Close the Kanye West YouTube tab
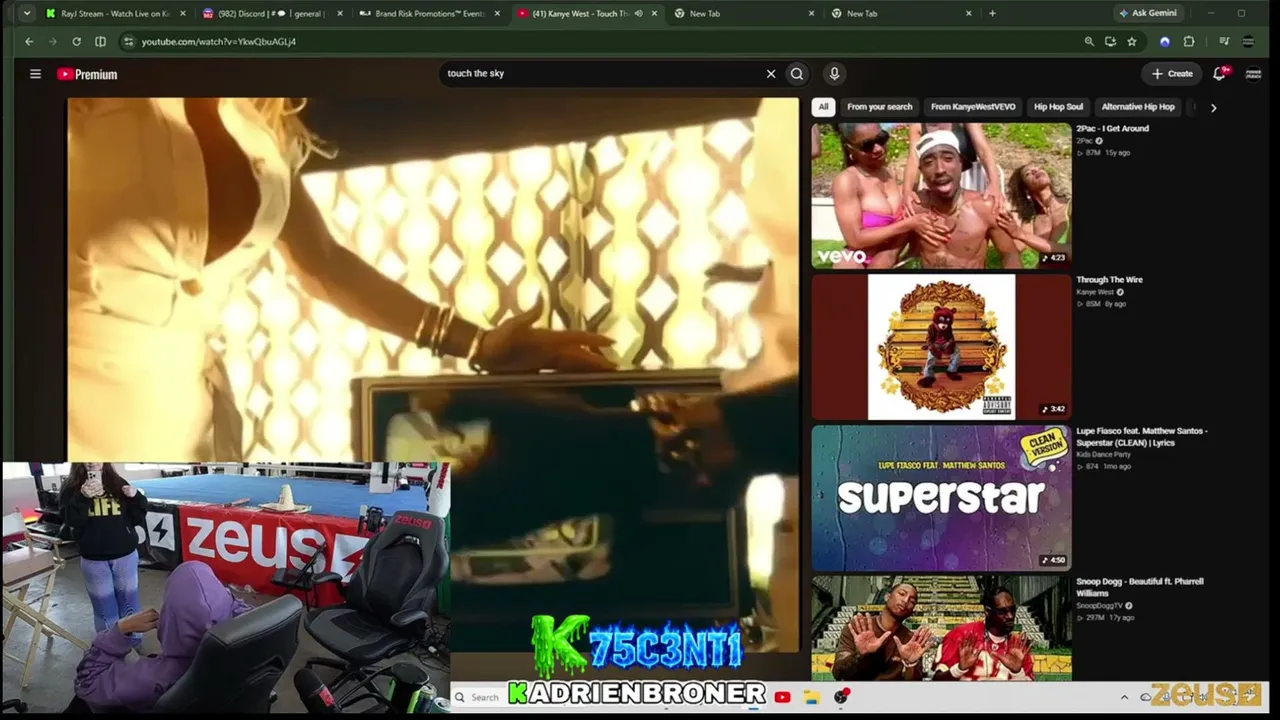 coord(655,14)
